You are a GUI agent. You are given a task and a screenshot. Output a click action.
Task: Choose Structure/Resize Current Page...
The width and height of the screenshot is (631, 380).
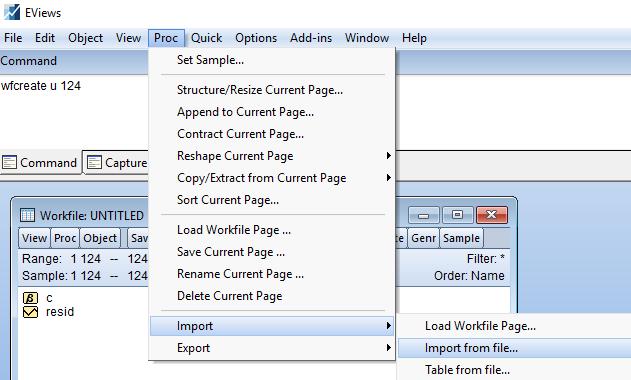(x=272, y=90)
